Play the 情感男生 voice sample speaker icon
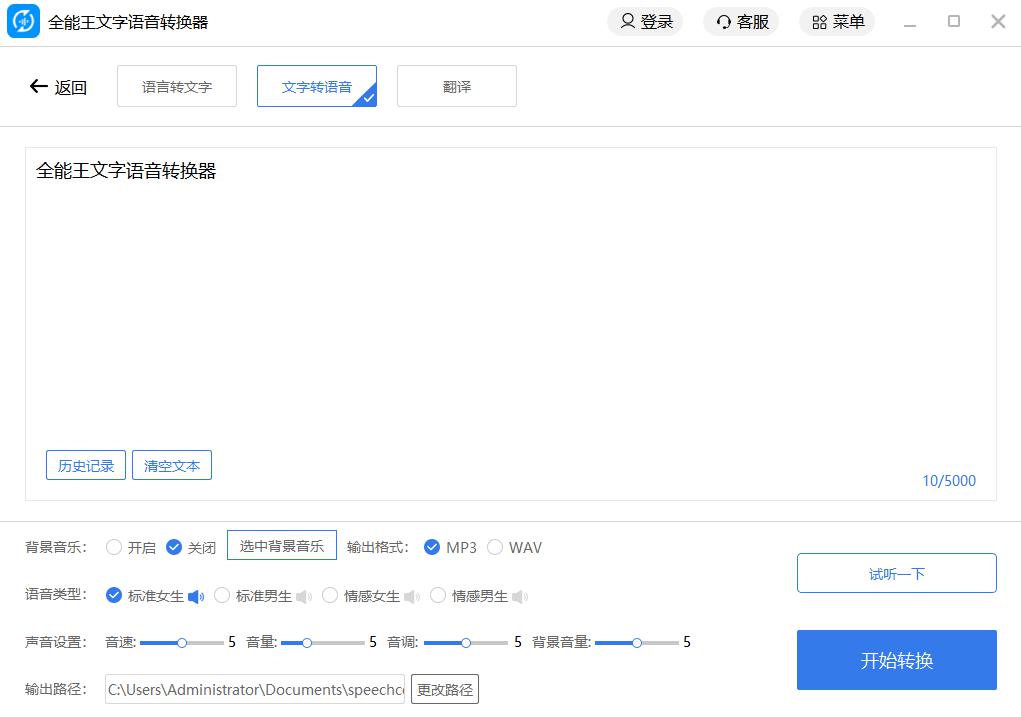Viewport: 1021px width, 717px height. (x=519, y=596)
